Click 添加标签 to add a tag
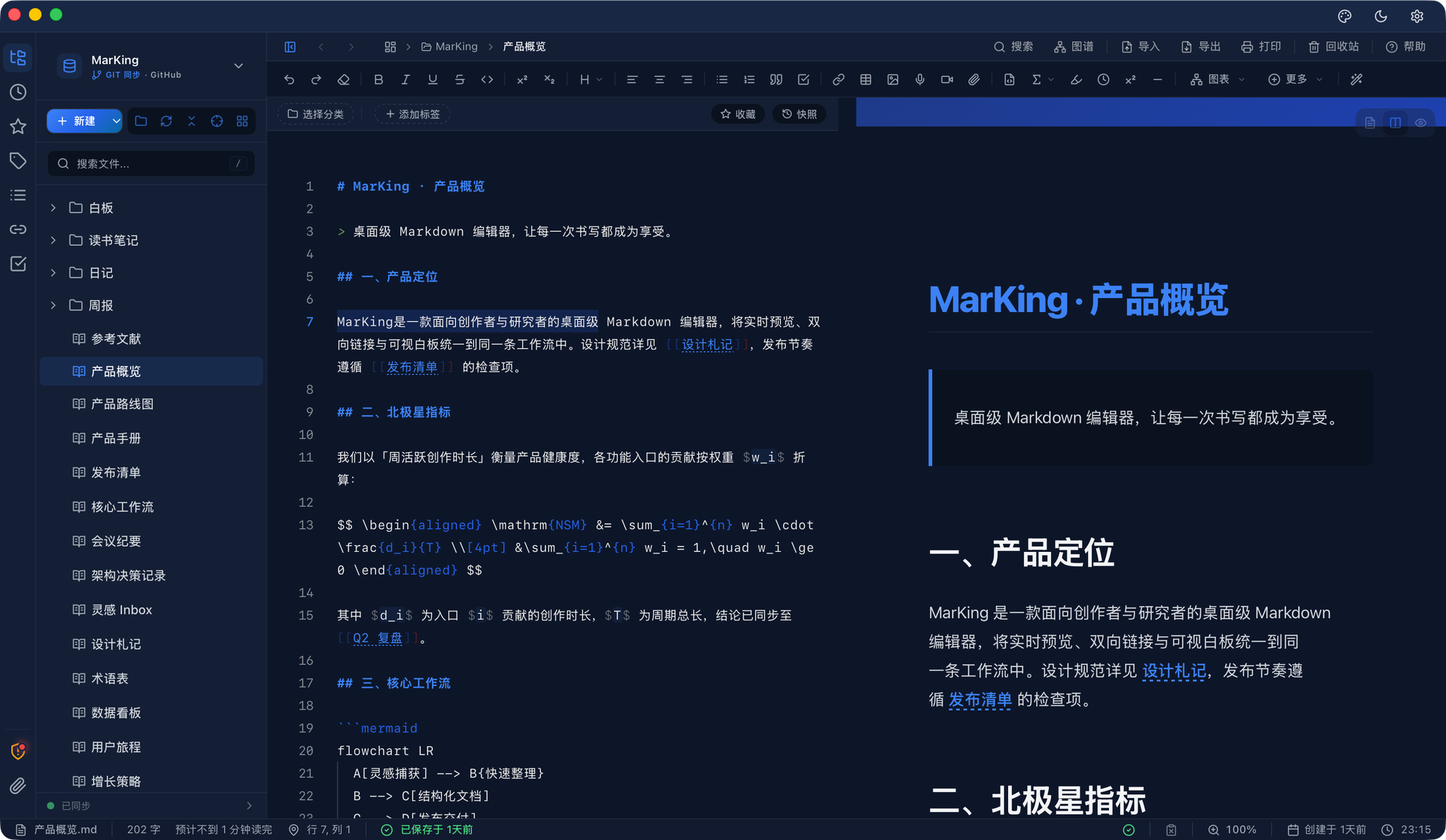 [412, 114]
